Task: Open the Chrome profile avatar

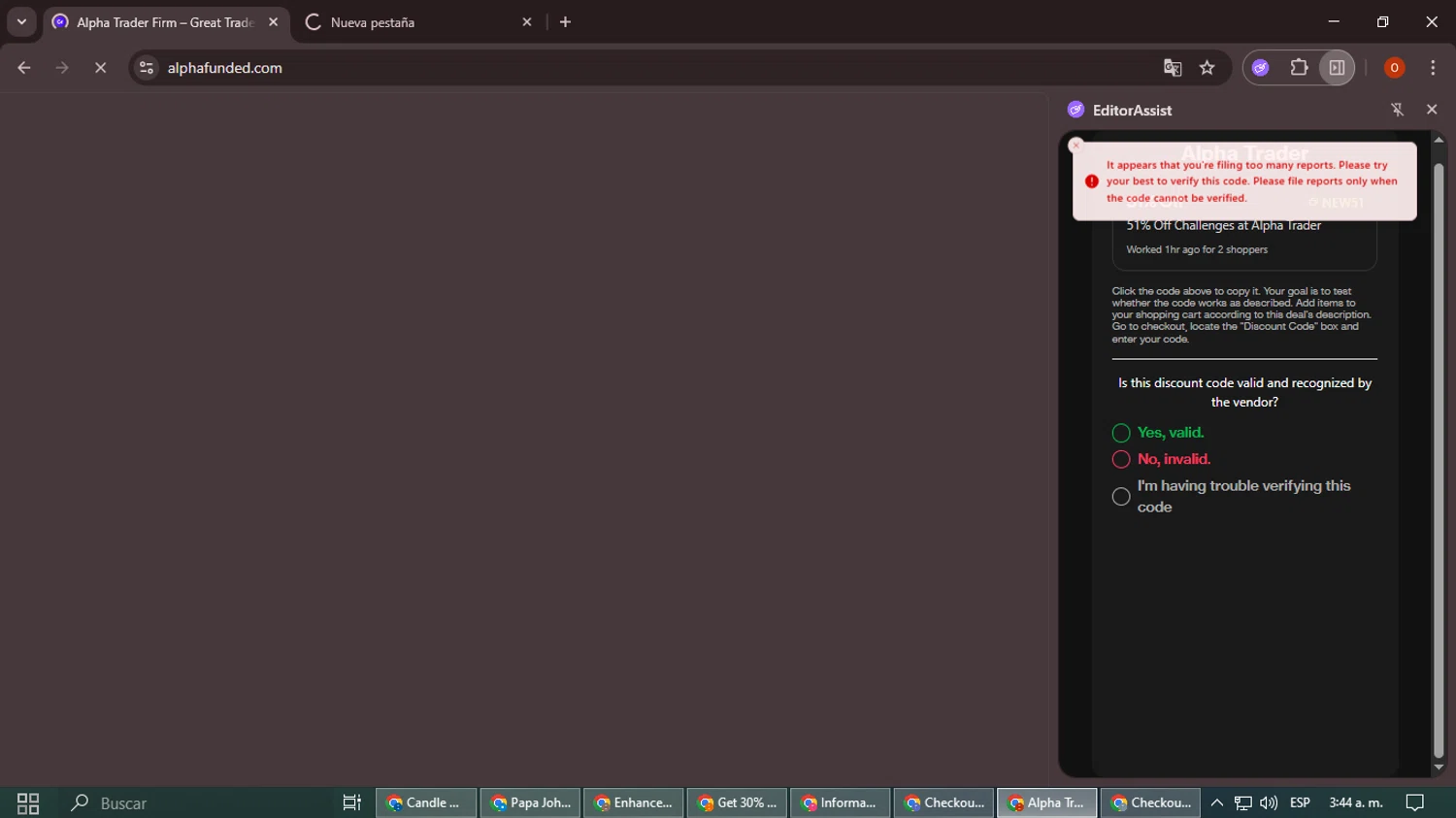Action: 1394,68
